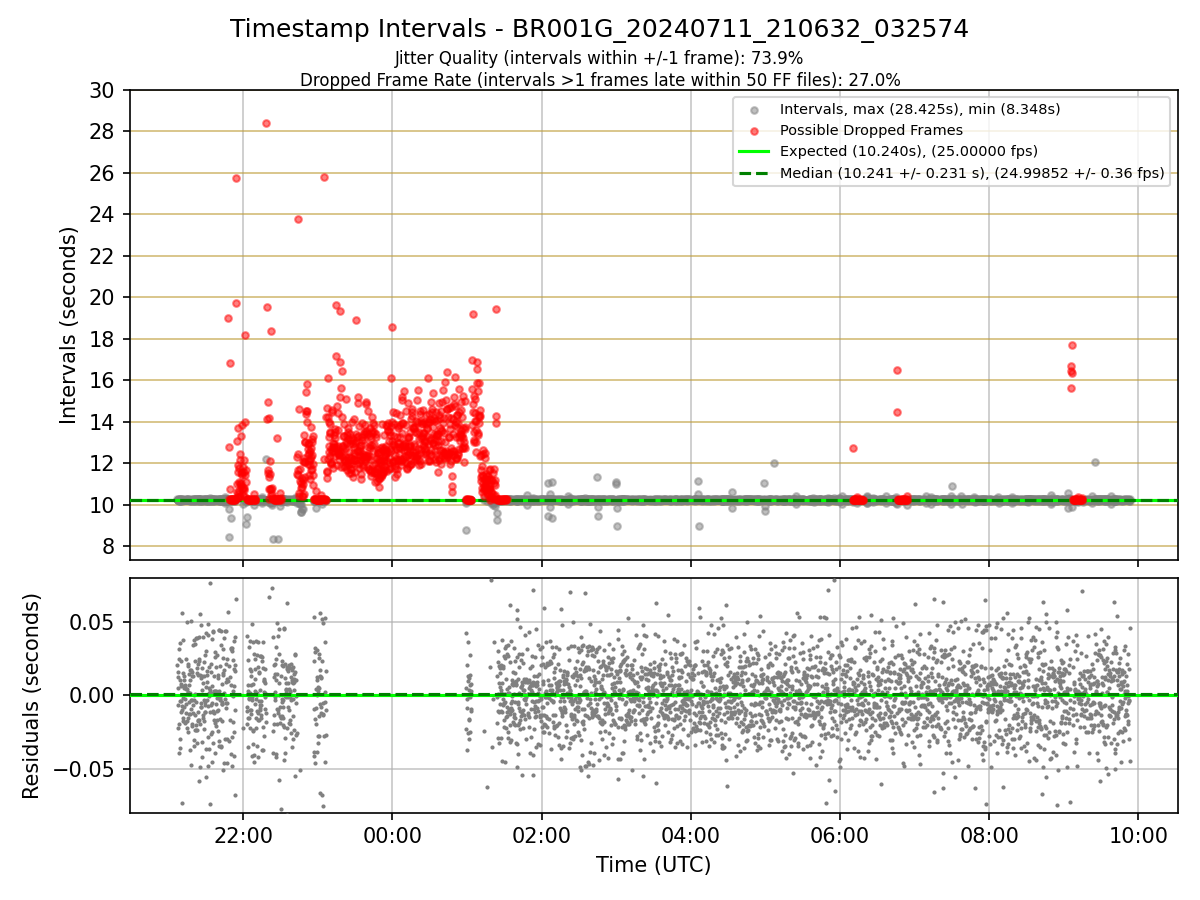Click the 20 tick label on the intervals axis

pyautogui.click(x=104, y=298)
